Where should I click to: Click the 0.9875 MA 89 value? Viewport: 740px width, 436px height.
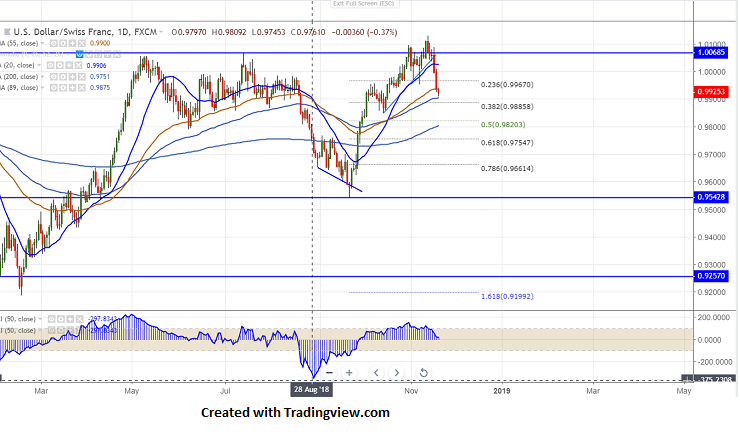pos(100,88)
